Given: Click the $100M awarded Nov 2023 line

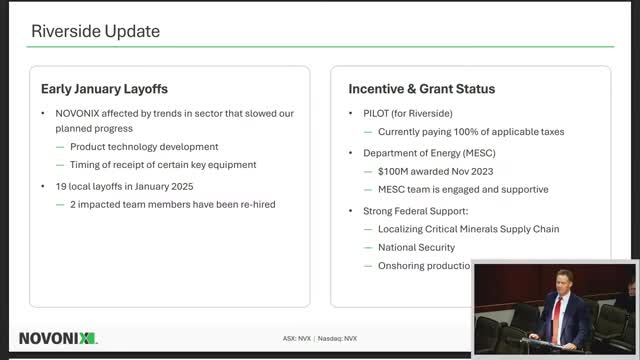Looking at the screenshot, I should click(436, 171).
